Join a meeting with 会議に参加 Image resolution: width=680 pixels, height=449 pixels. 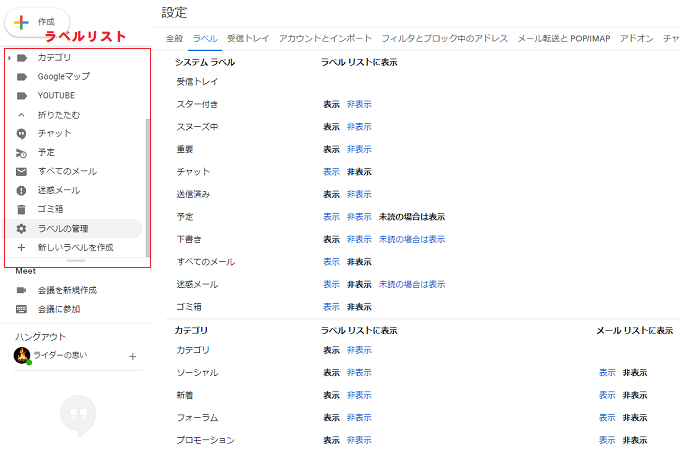(59, 309)
